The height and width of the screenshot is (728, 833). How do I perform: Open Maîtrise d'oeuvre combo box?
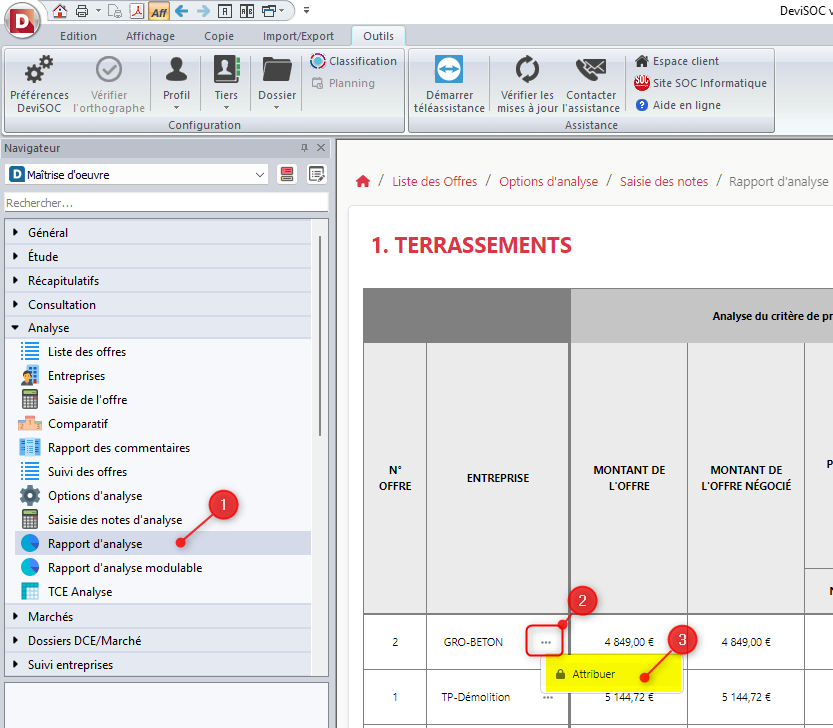[x=137, y=174]
